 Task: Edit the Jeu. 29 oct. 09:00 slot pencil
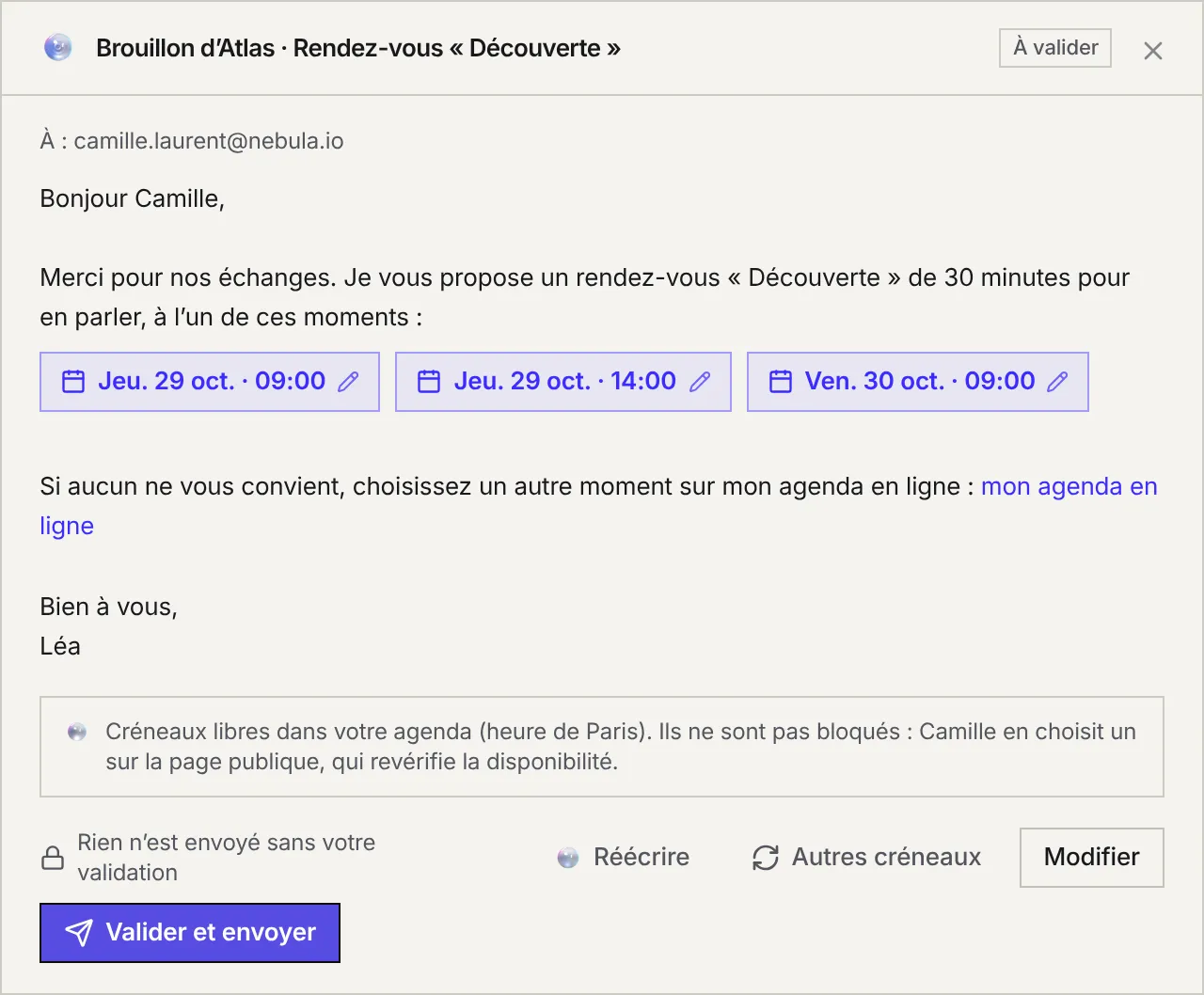(x=348, y=382)
